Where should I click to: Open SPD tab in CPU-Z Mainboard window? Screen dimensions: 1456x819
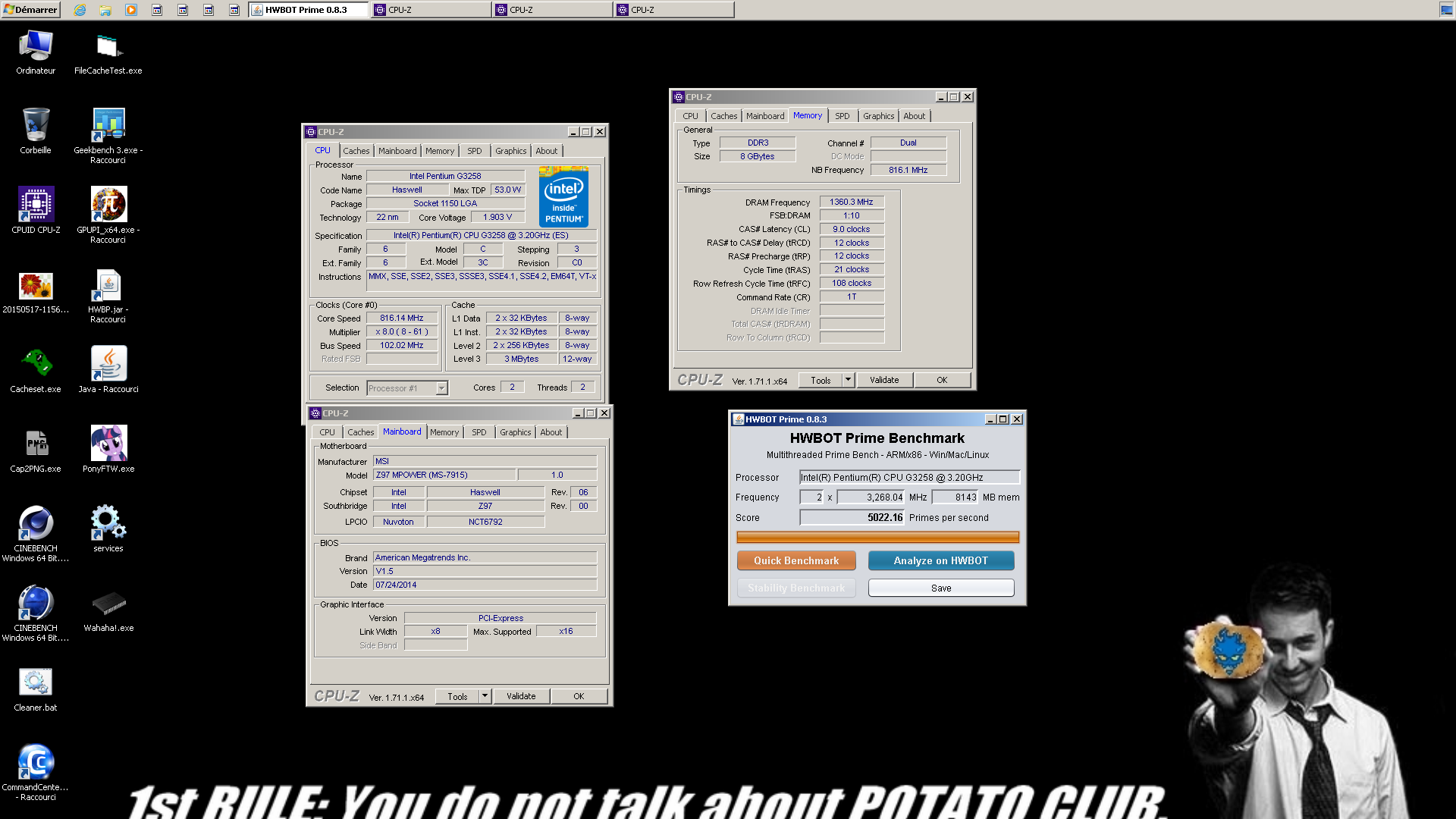[x=479, y=432]
